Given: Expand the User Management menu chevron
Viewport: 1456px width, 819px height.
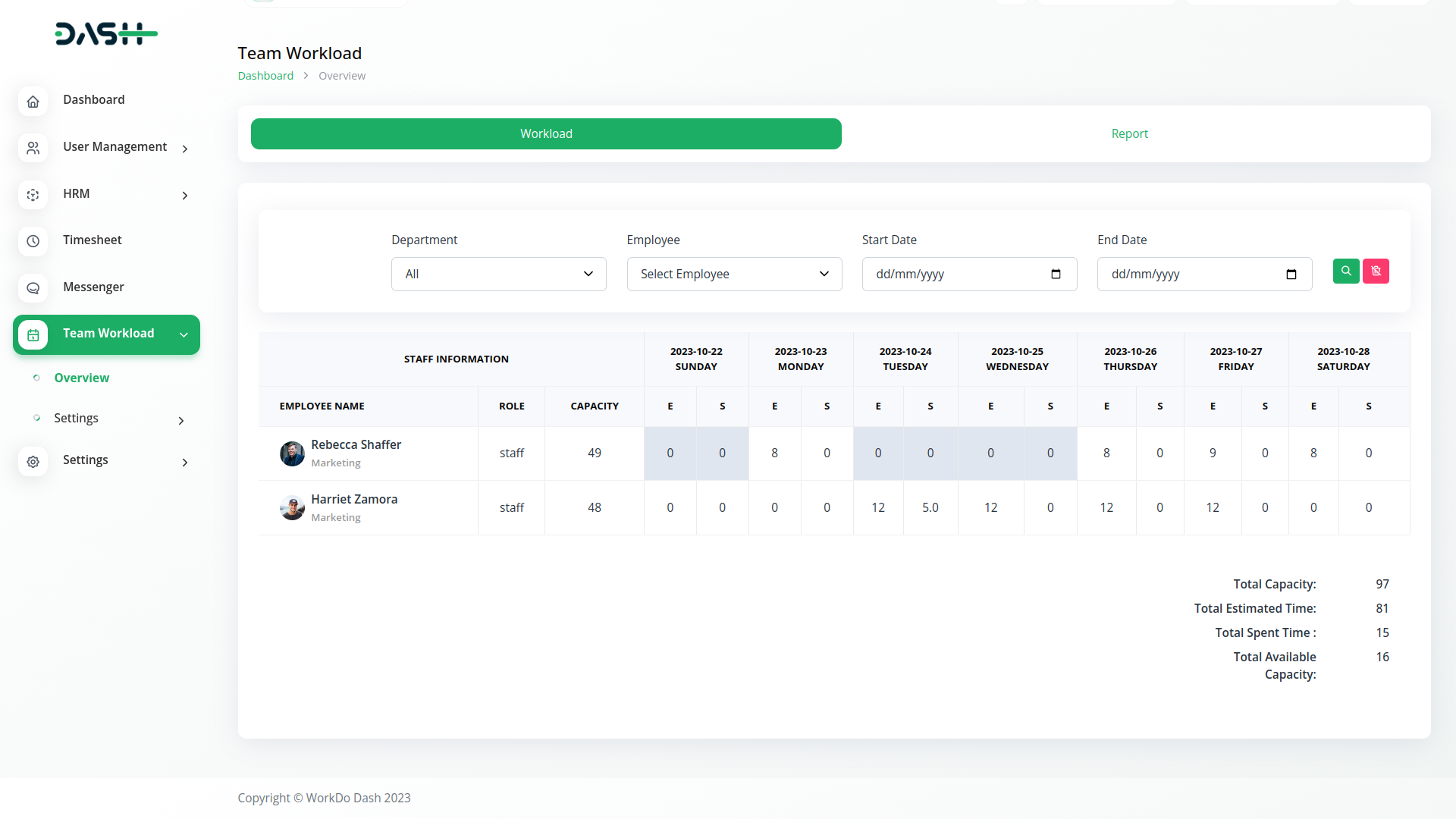Looking at the screenshot, I should 184,149.
